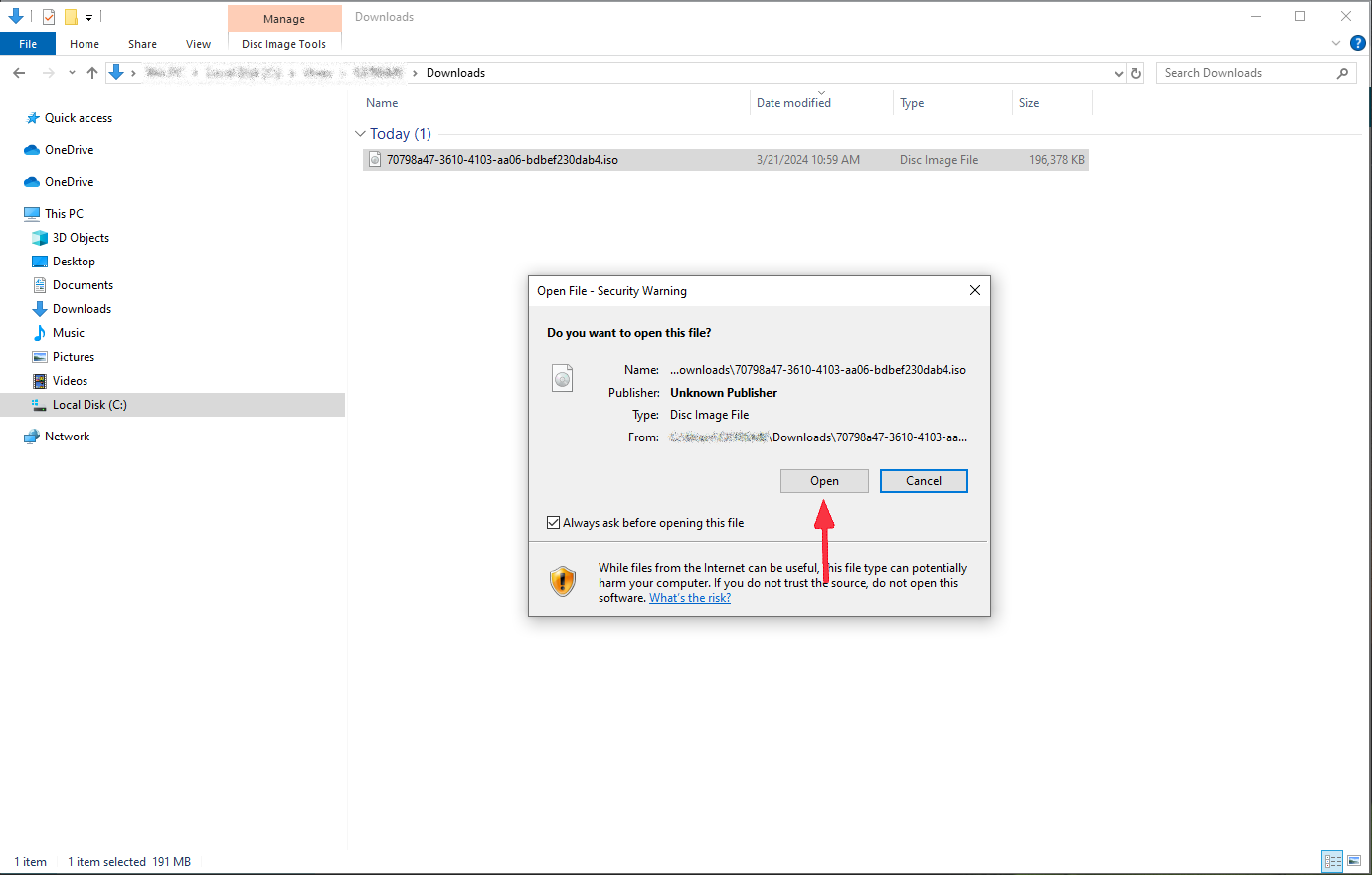This screenshot has height=875, width=1372.
Task: Switch to details view in status bar
Action: 1332,861
